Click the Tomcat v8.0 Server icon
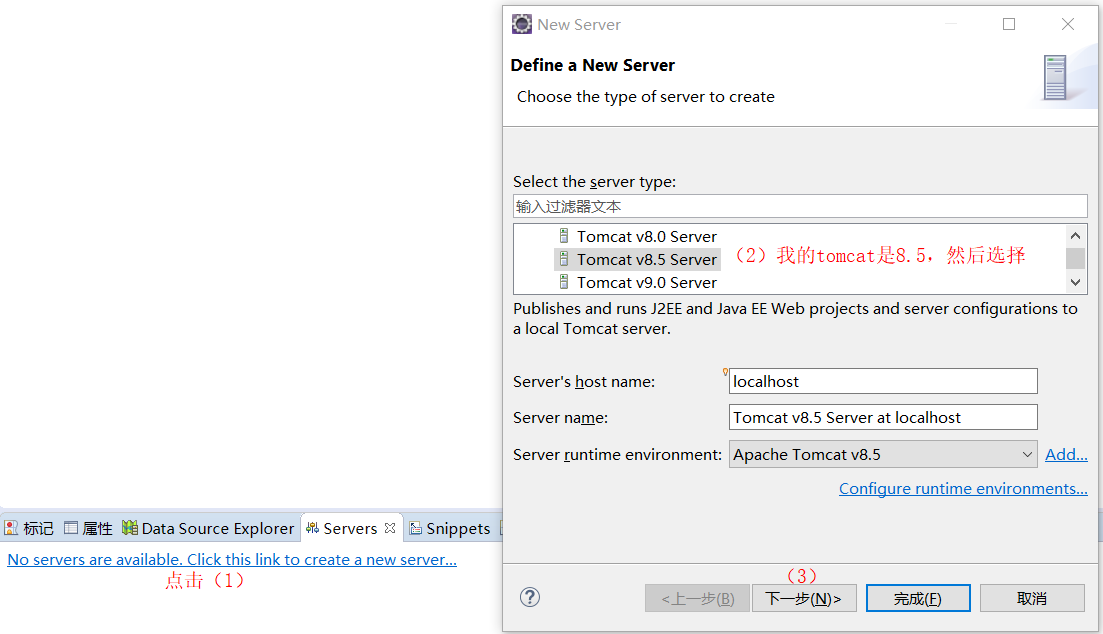Image resolution: width=1103 pixels, height=634 pixels. 563,236
